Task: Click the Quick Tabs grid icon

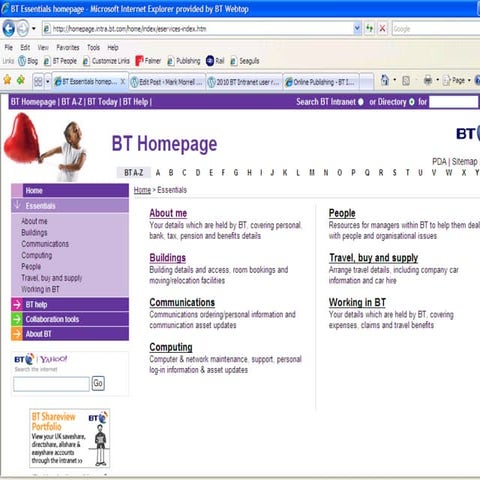Action: tap(38, 82)
